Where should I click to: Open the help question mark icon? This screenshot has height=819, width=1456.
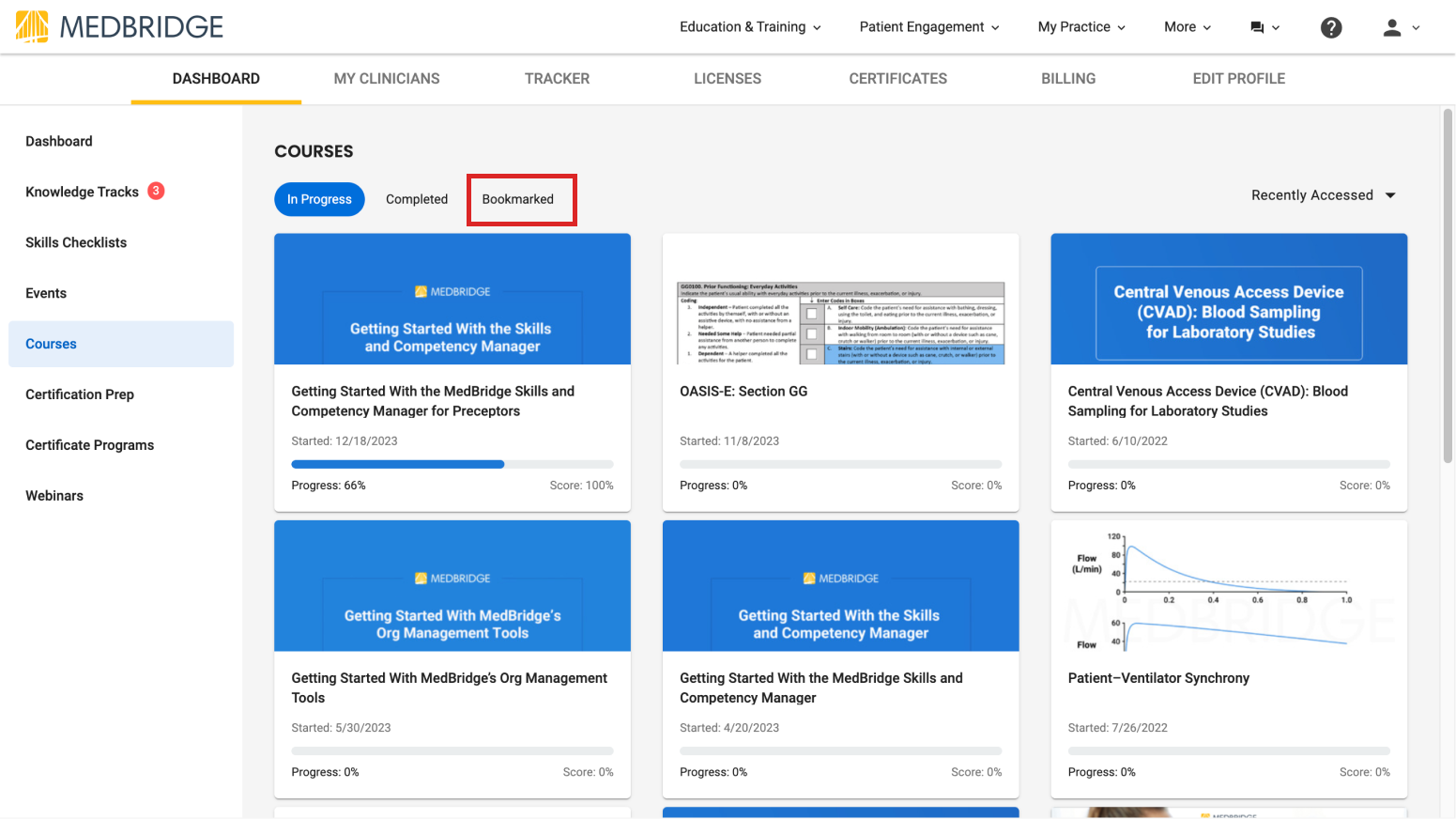point(1331,27)
